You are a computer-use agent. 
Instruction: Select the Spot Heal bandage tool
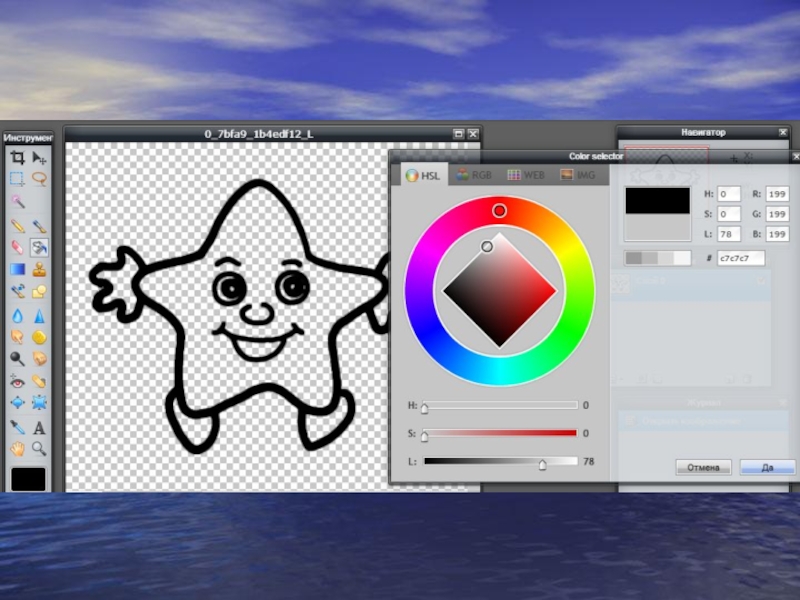[x=39, y=381]
